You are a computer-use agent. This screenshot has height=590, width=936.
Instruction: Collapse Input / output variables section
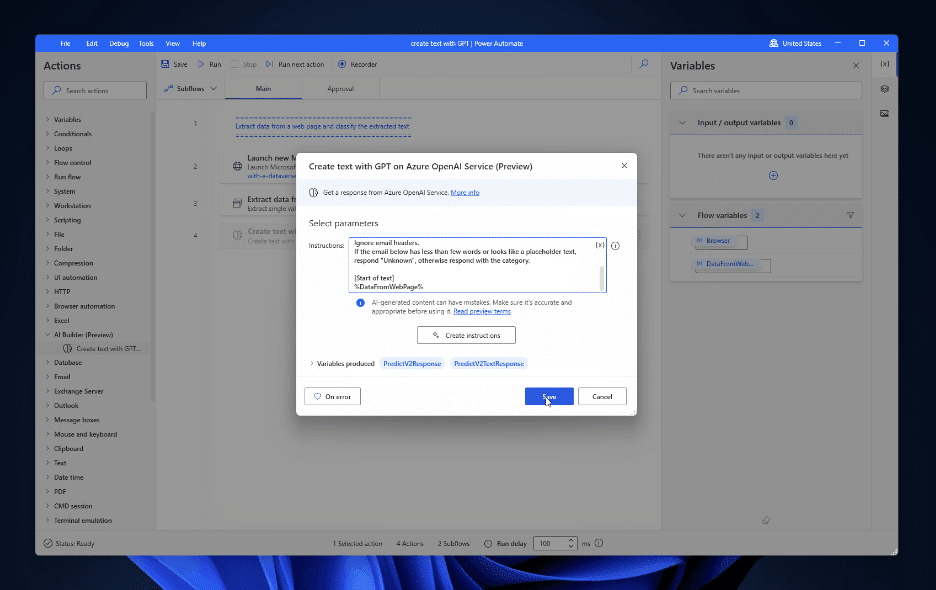(682, 122)
